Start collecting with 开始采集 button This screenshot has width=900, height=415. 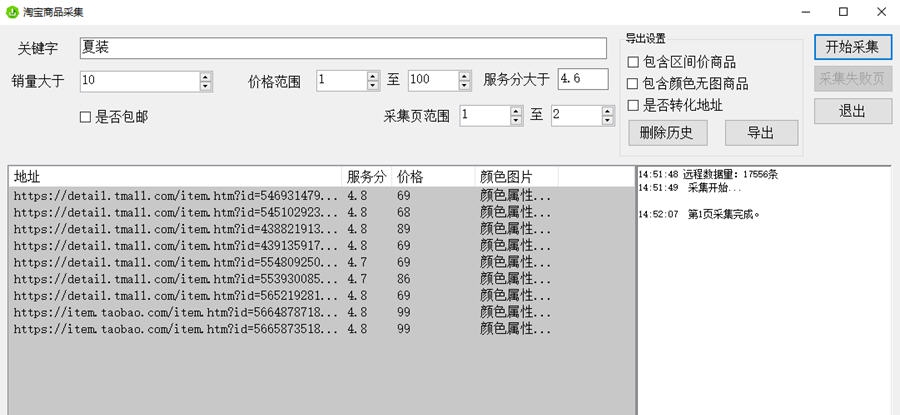[x=853, y=47]
